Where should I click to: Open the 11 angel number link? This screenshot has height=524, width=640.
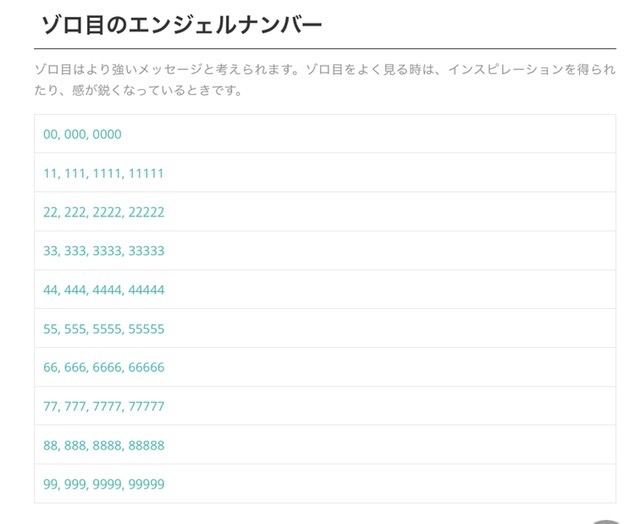point(50,173)
